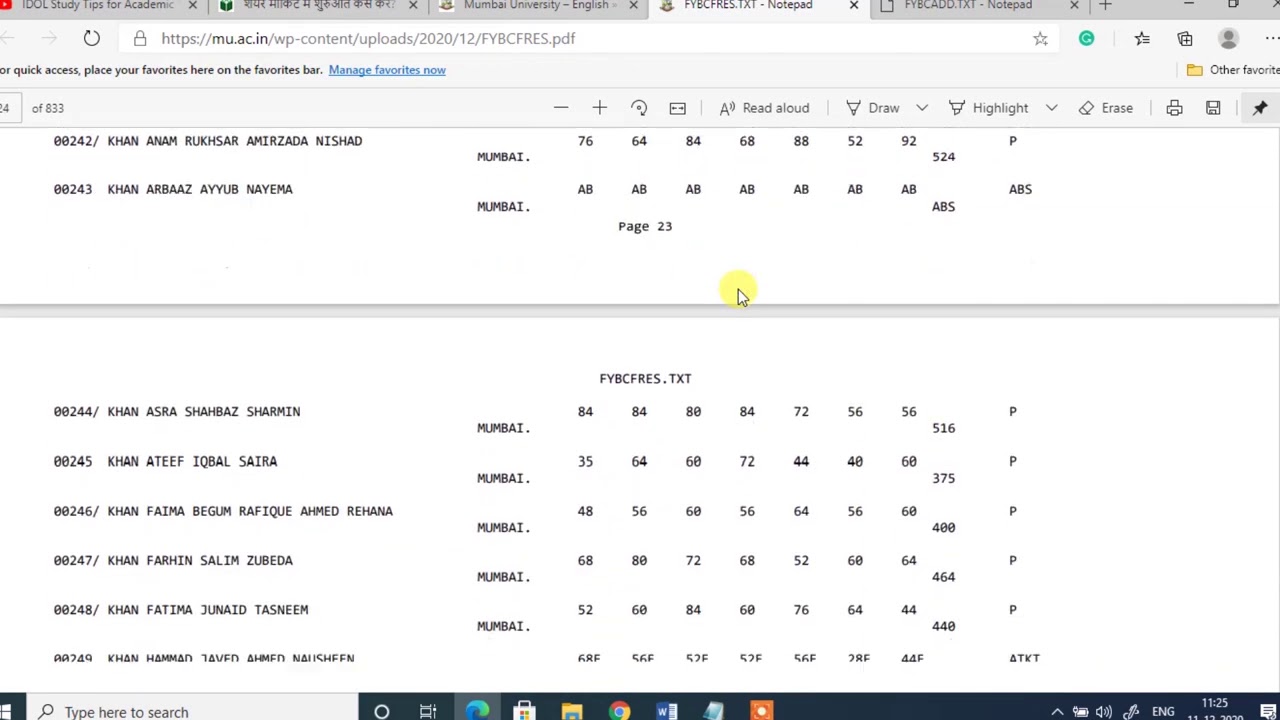Select the Highlight tool
Screen dimensions: 1280x720
coord(988,108)
